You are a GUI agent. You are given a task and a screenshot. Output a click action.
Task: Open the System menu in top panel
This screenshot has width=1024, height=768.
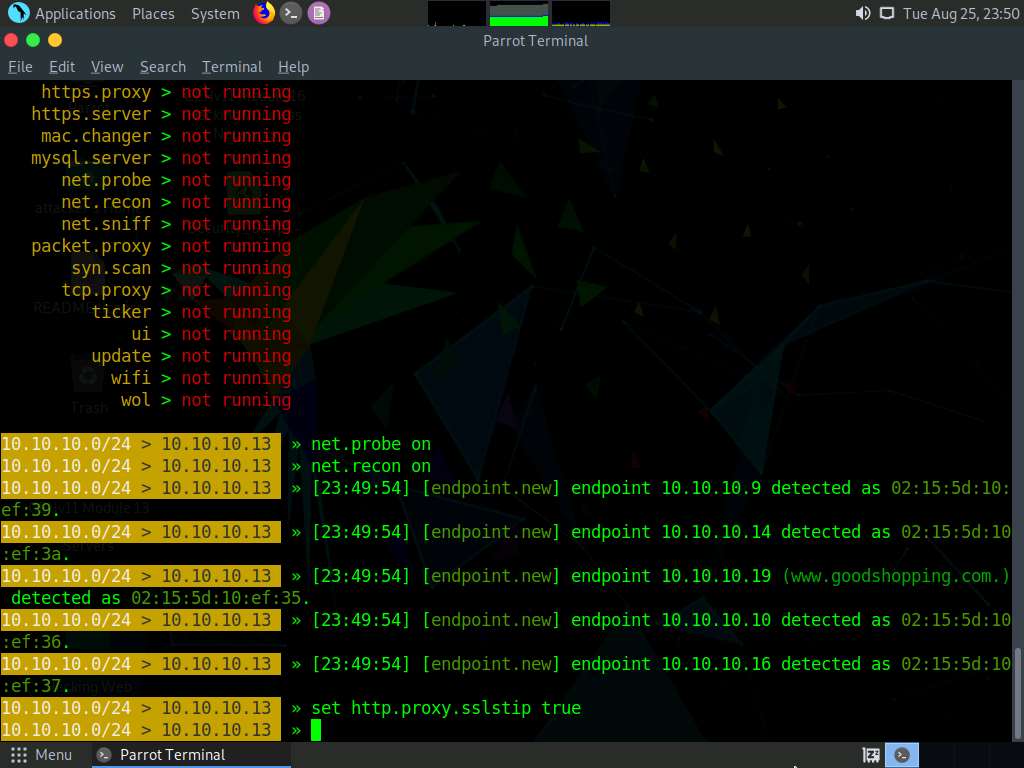(215, 13)
